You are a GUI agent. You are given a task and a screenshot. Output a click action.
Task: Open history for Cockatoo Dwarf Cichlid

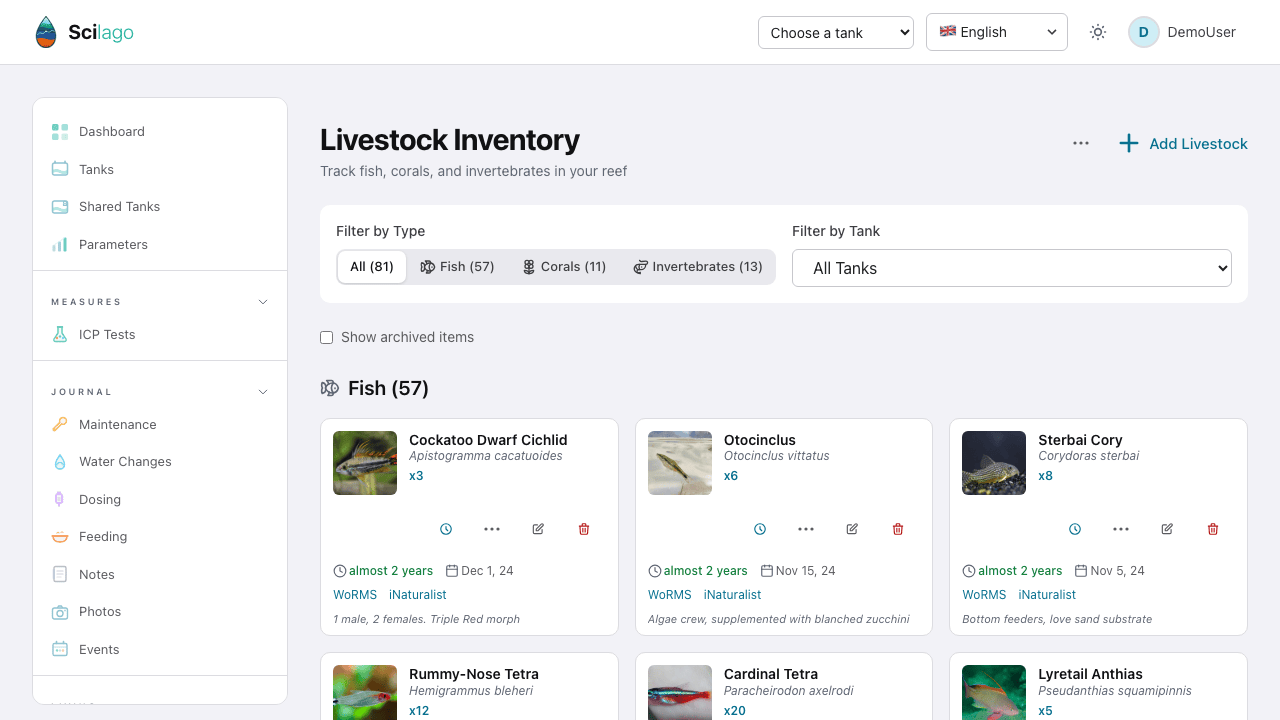(446, 529)
